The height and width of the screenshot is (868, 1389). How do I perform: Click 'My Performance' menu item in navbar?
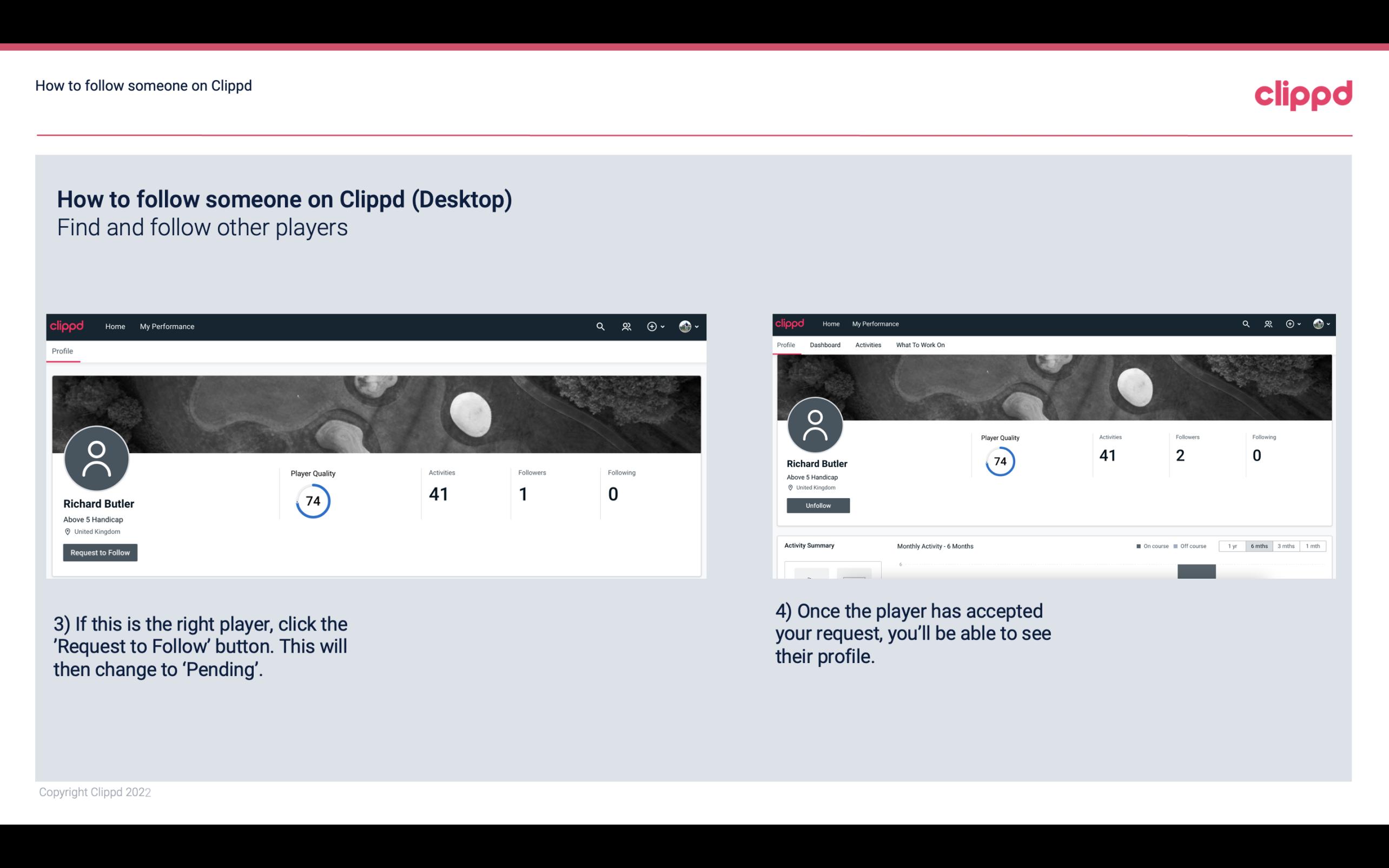coord(166,326)
